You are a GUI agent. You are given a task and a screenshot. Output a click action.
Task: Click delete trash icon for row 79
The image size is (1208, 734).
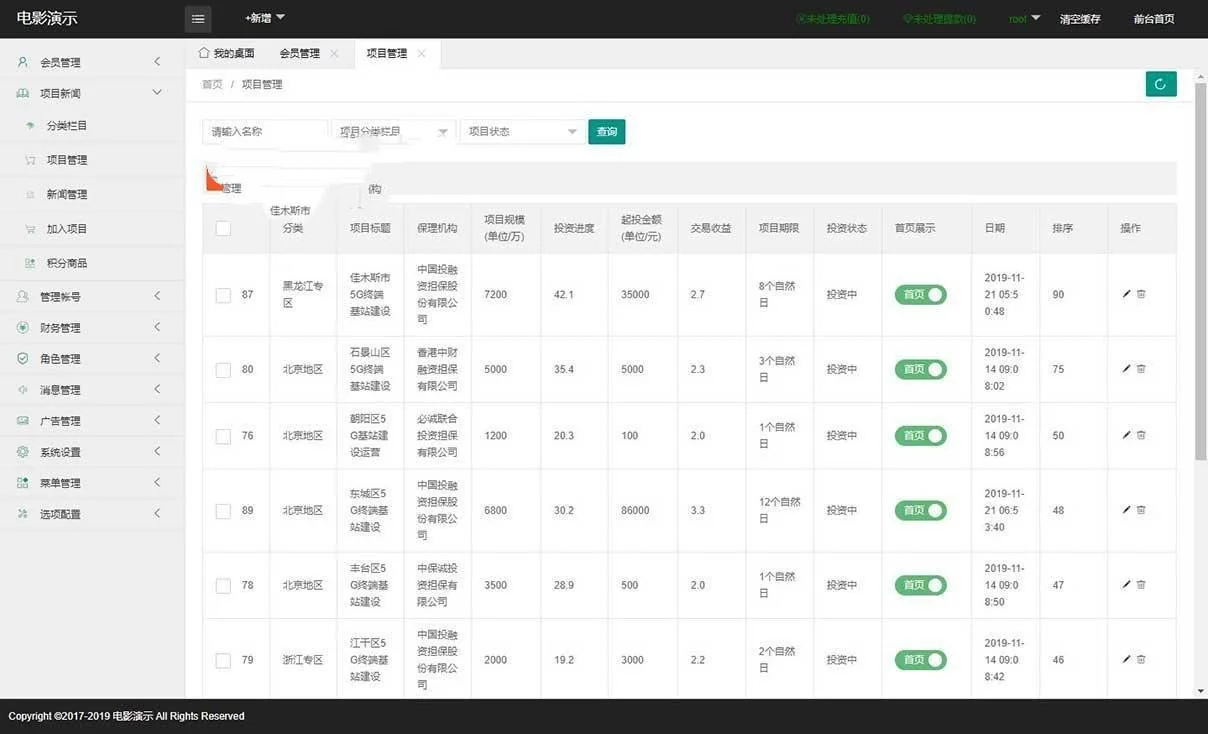click(x=1141, y=660)
